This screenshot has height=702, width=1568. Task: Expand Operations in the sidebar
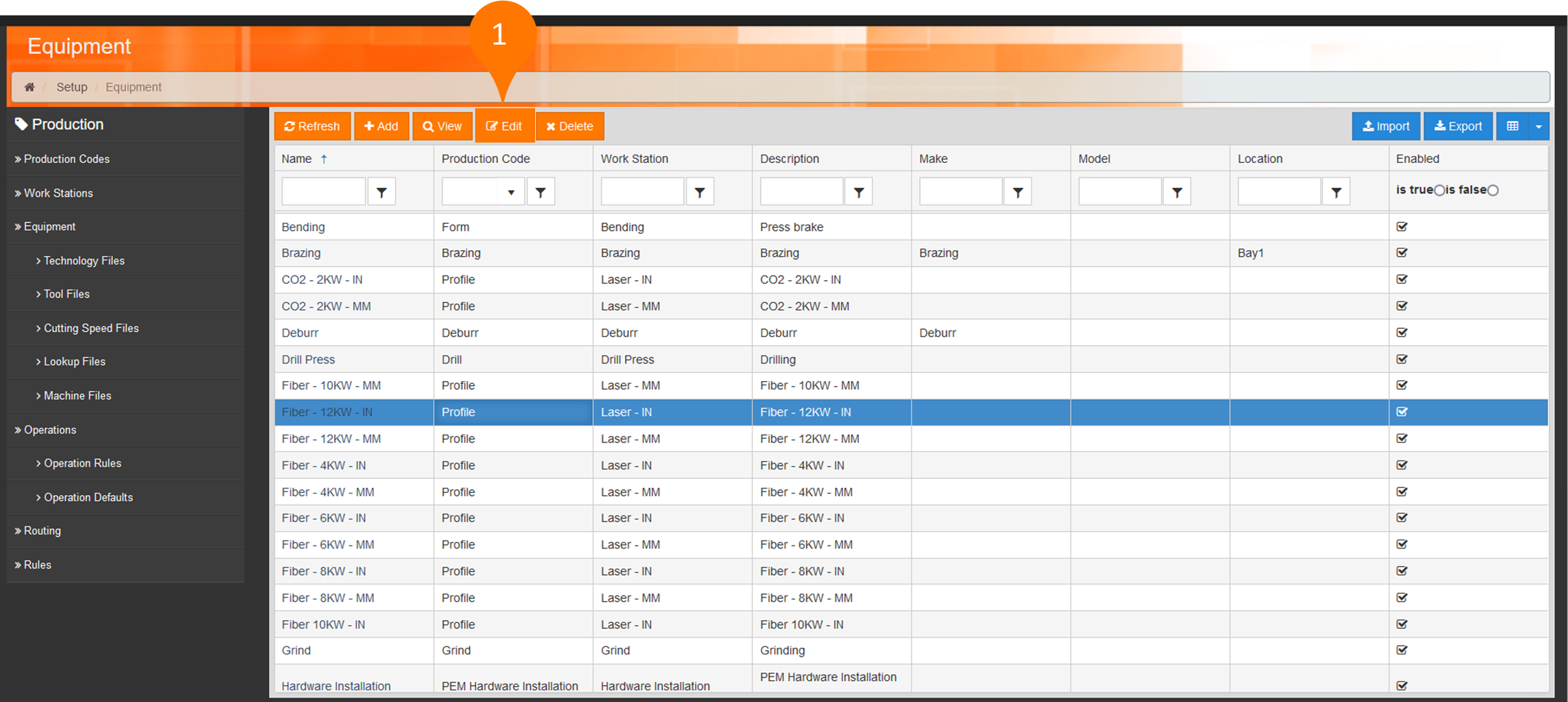coord(50,430)
